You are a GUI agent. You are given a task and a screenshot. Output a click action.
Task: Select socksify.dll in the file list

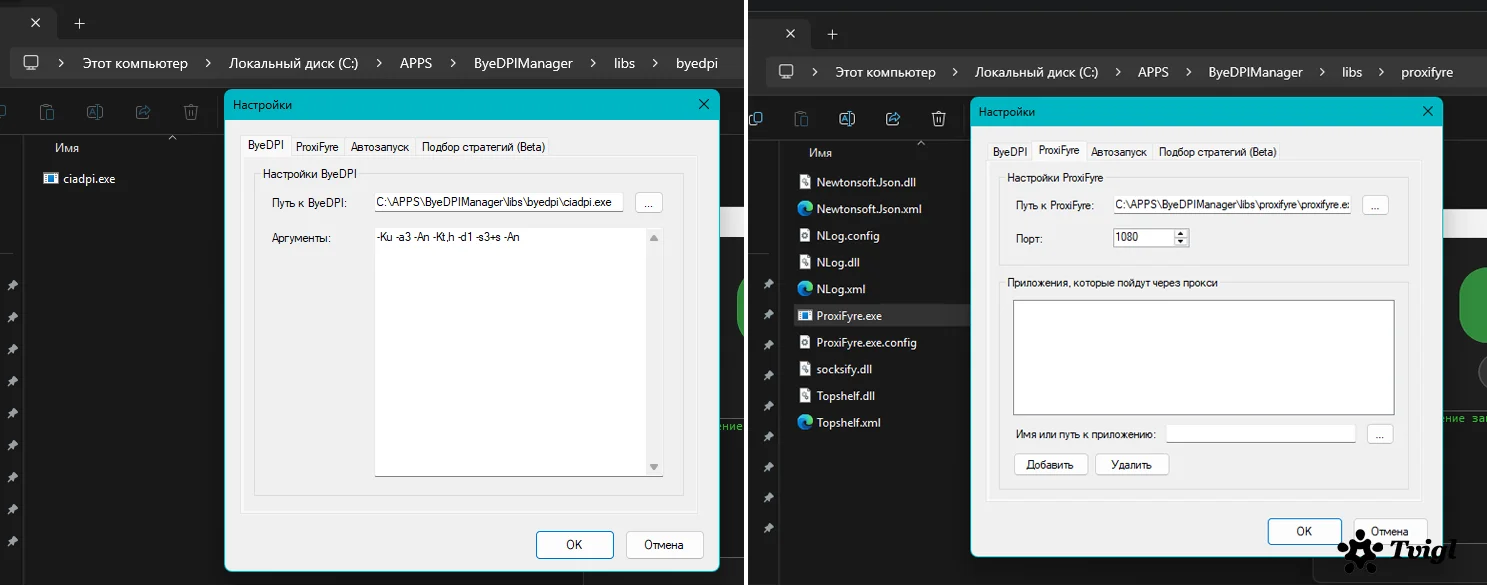tap(844, 369)
